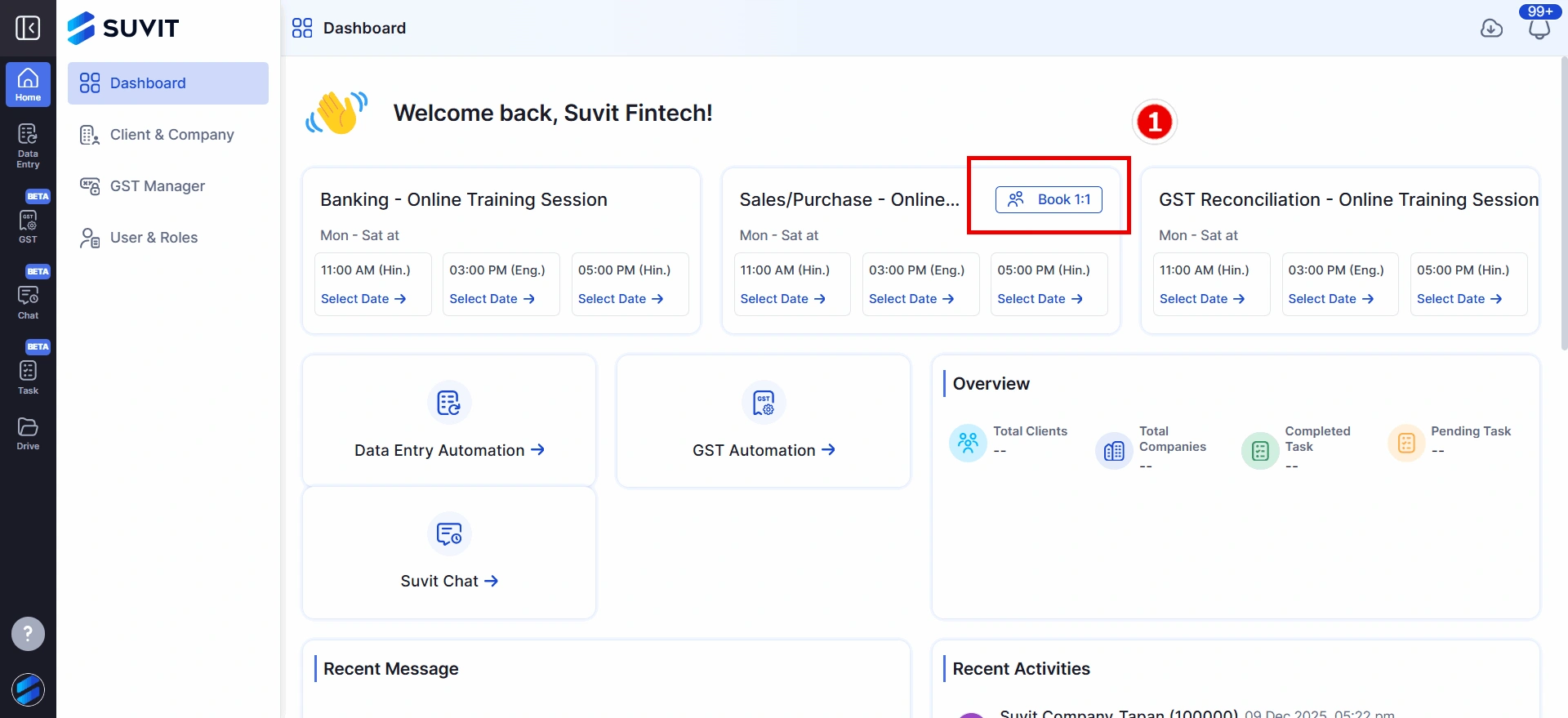Click the cloud download icon
Viewport: 1568px width, 718px height.
(1491, 29)
